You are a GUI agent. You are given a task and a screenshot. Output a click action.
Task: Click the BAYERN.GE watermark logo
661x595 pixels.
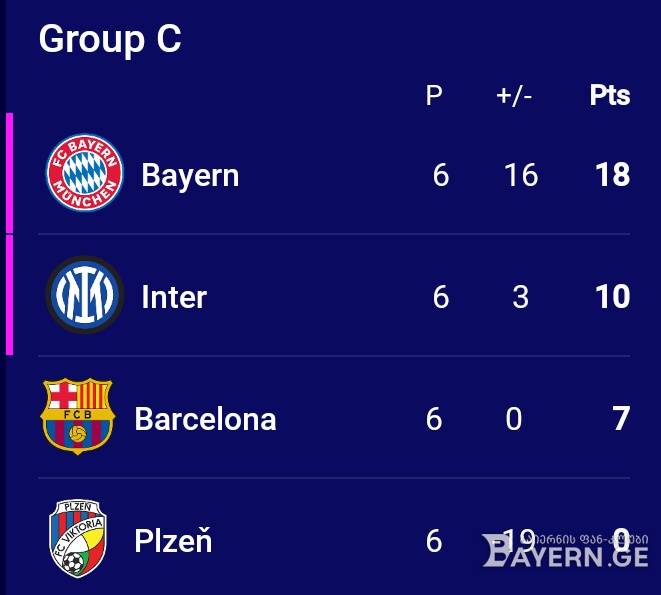(565, 550)
